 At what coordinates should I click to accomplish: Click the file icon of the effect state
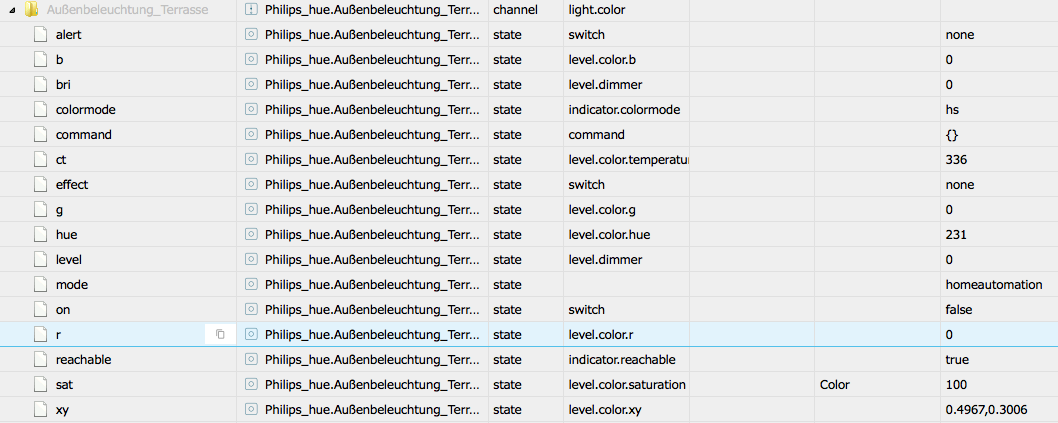click(x=42, y=184)
